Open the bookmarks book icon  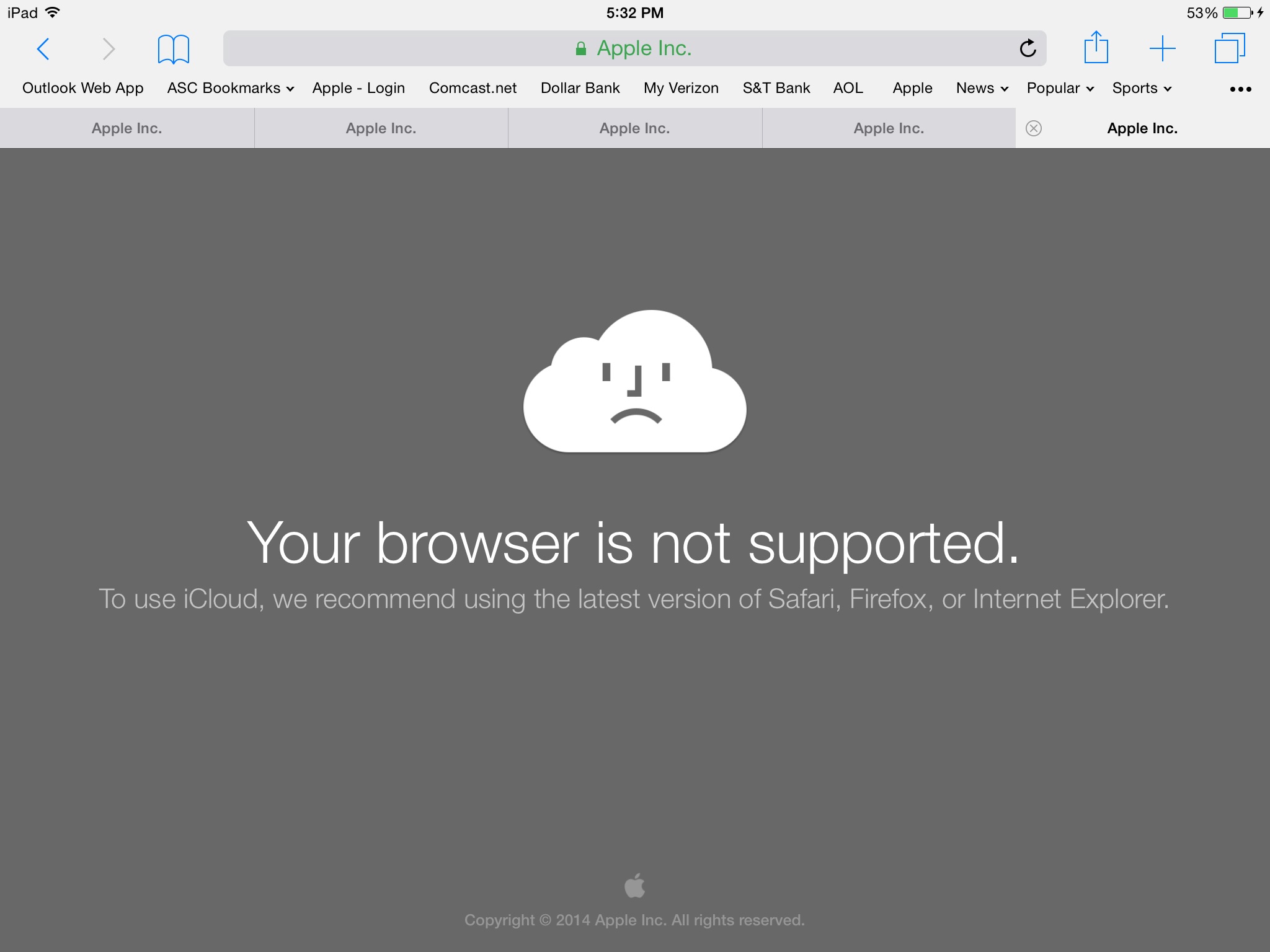(x=173, y=49)
